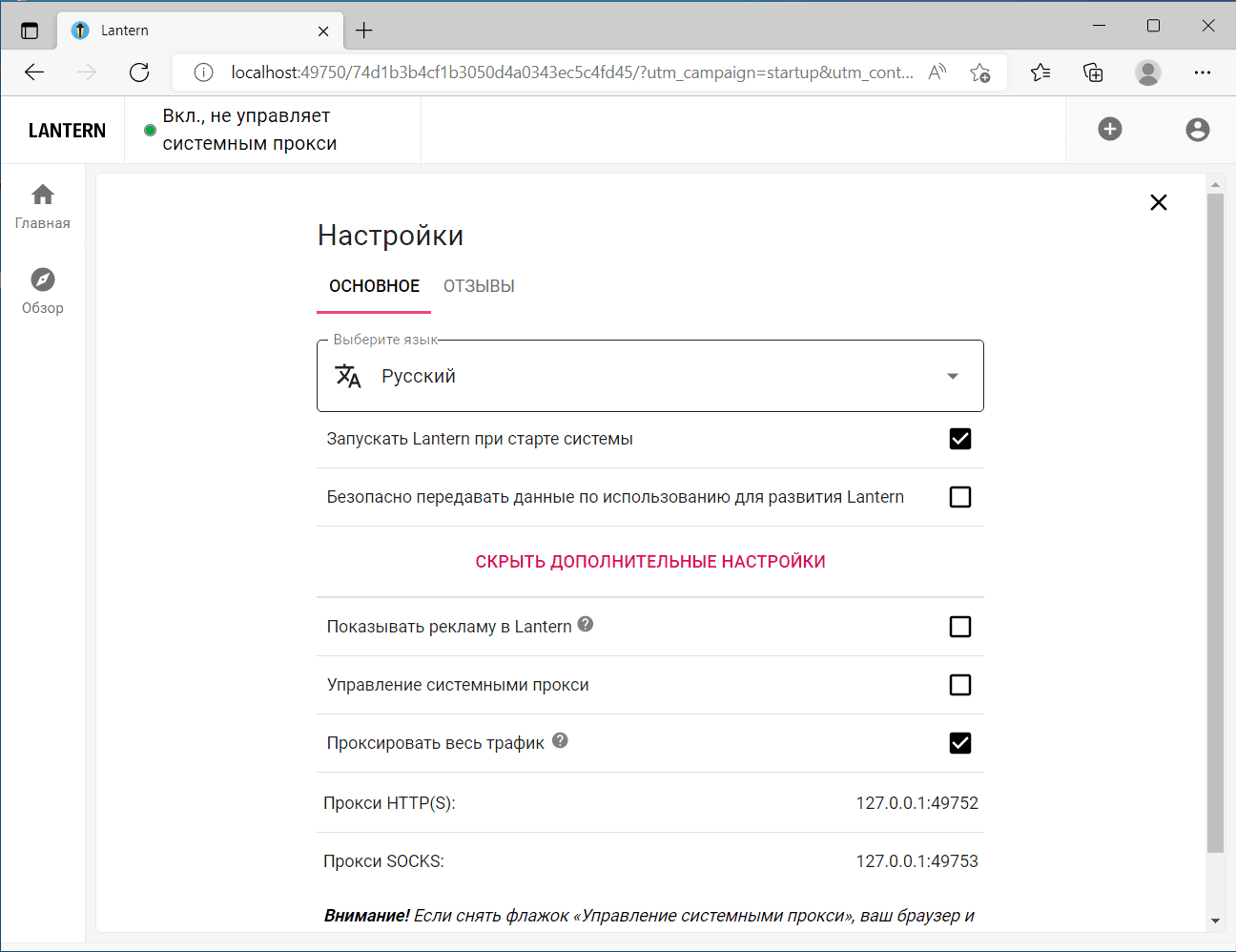Enable Управление системными прокси checkbox
Viewport: 1236px width, 952px height.
coord(960,685)
